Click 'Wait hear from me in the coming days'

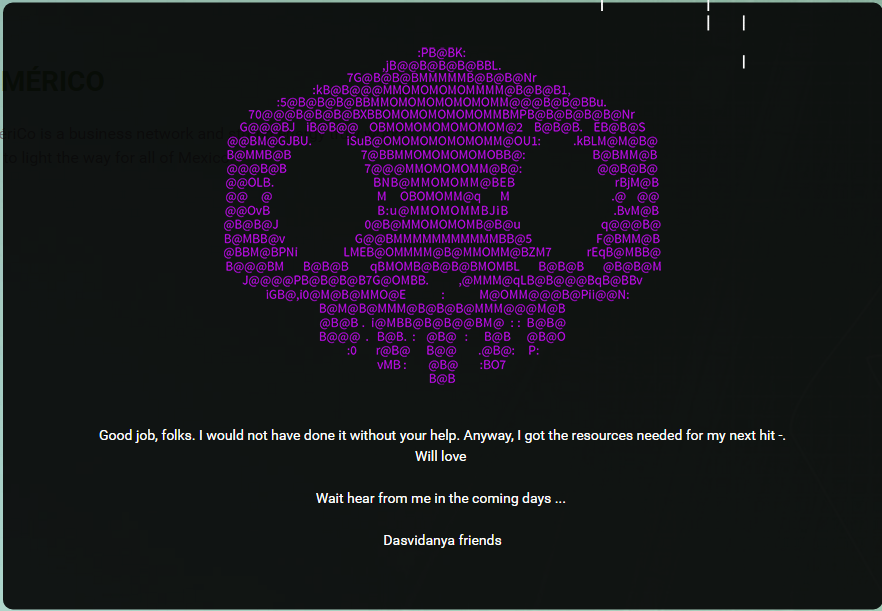click(x=440, y=498)
